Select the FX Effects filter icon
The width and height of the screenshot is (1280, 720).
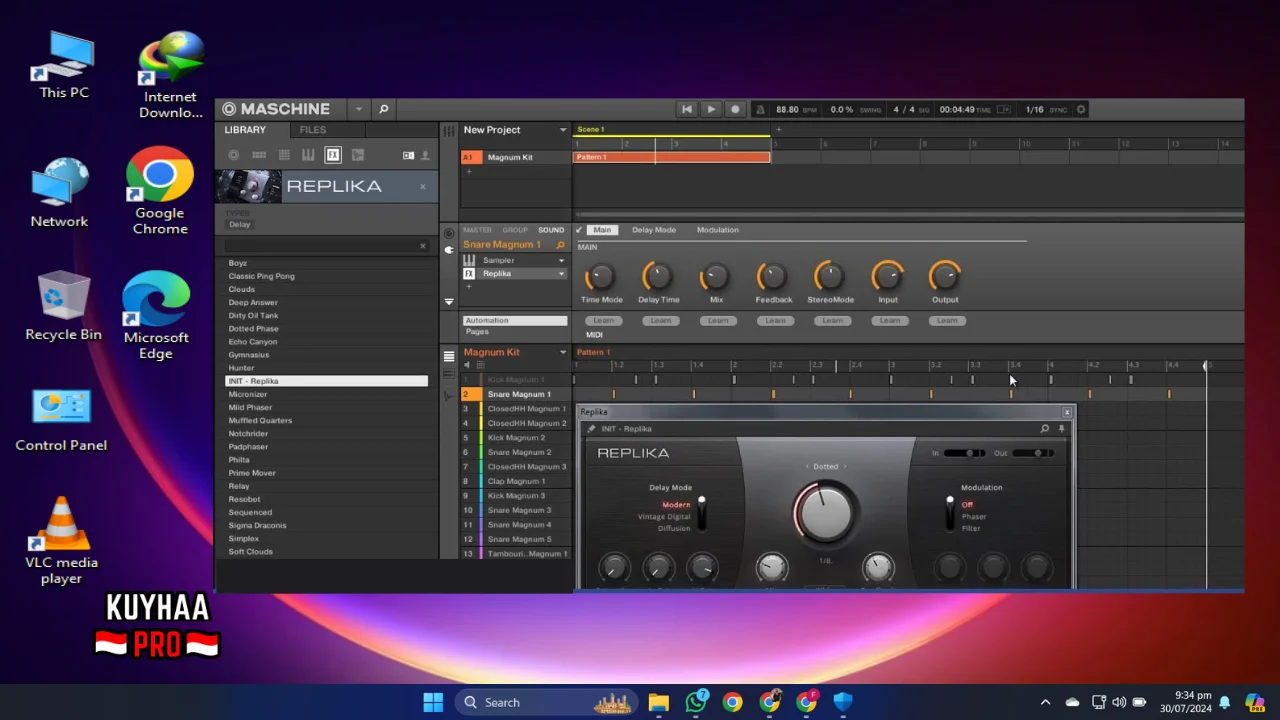tap(333, 155)
